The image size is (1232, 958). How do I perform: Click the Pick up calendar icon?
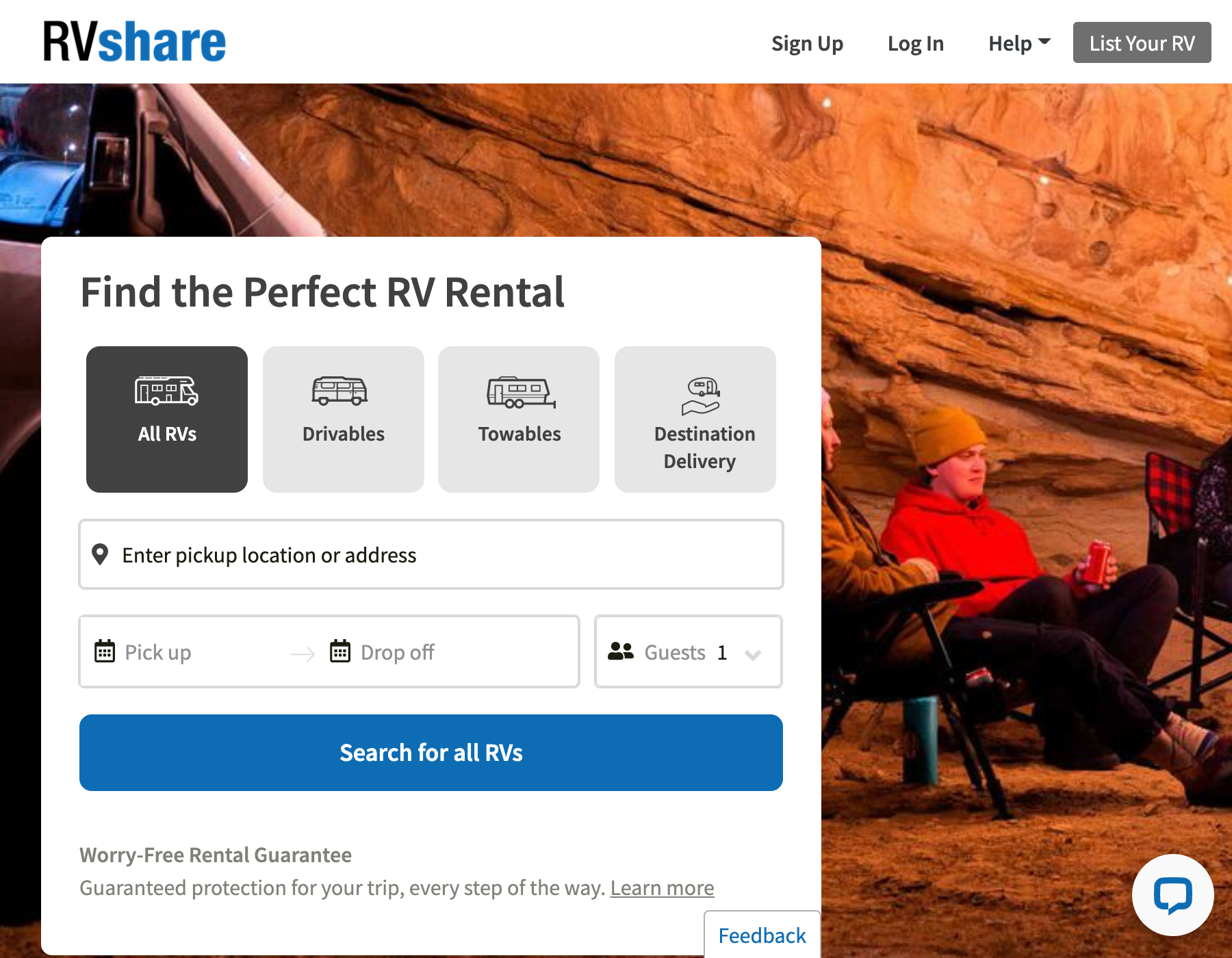coord(105,651)
